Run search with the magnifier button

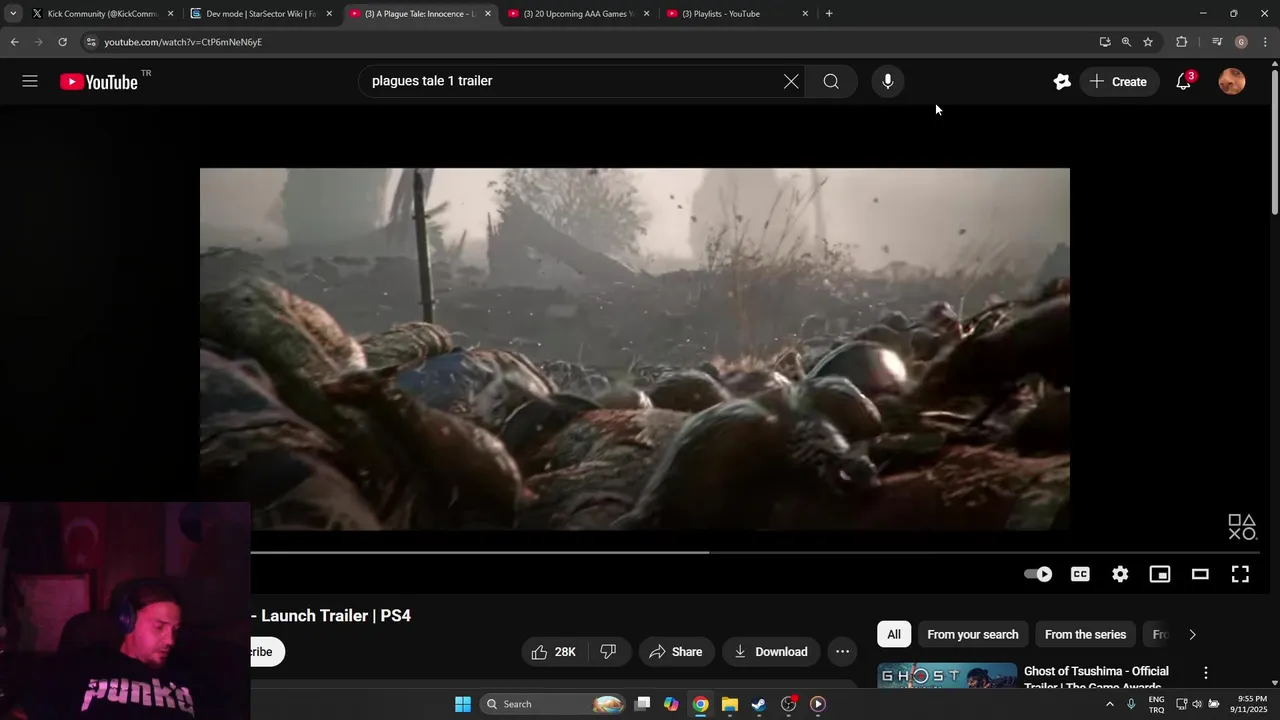pyautogui.click(x=831, y=81)
